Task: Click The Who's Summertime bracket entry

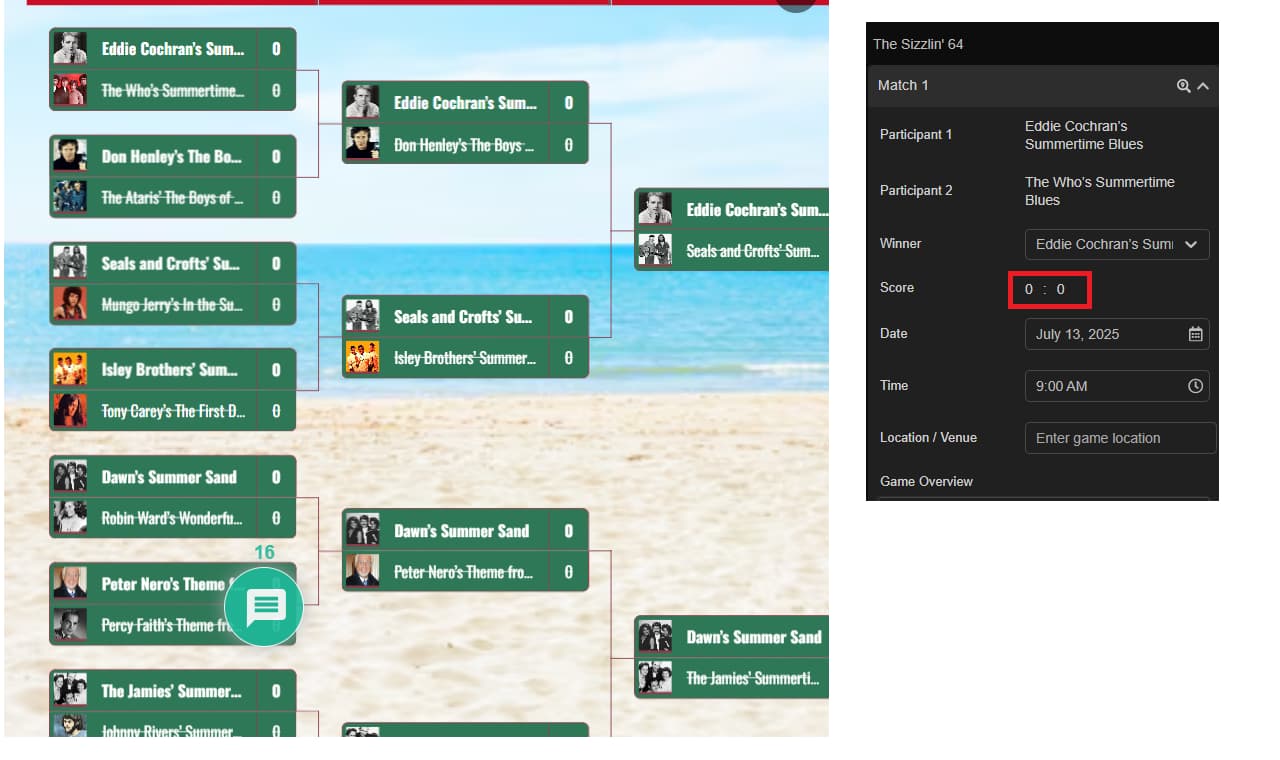Action: point(172,90)
